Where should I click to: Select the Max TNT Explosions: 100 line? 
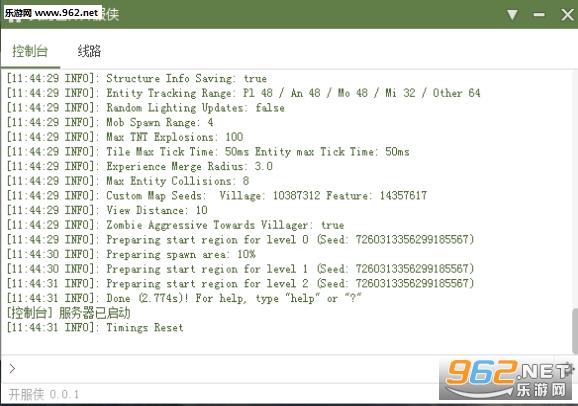pyautogui.click(x=125, y=137)
